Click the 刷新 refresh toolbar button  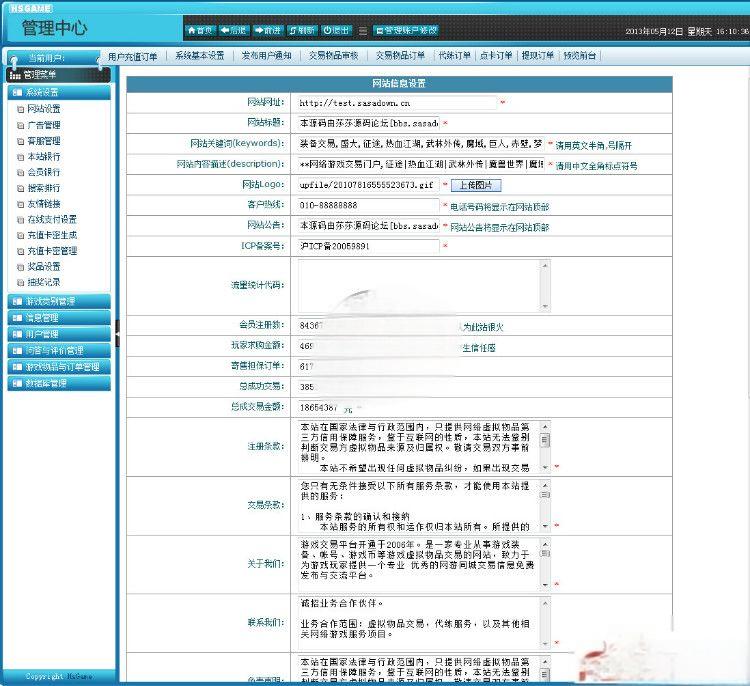(x=303, y=30)
